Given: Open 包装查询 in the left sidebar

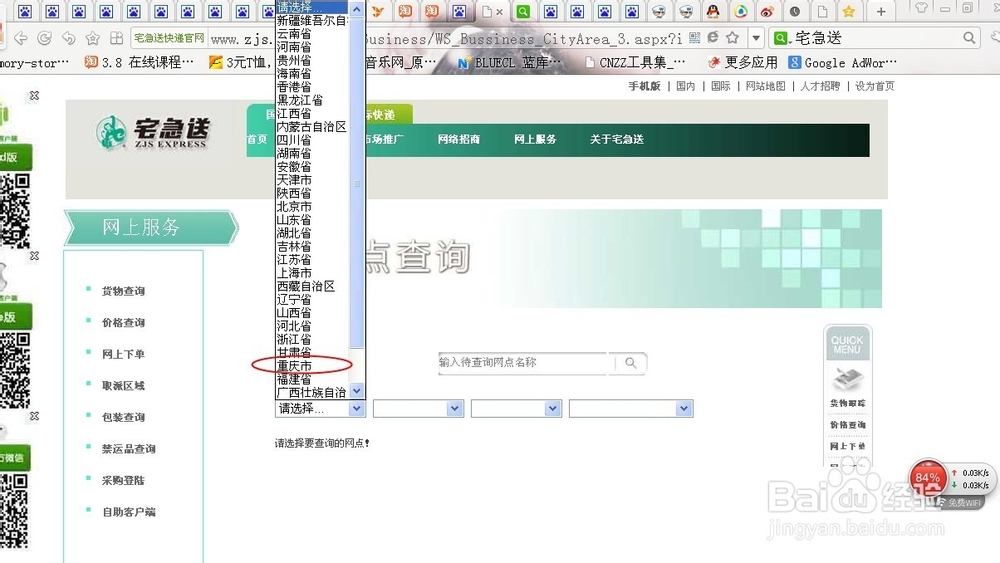Looking at the screenshot, I should [x=123, y=417].
